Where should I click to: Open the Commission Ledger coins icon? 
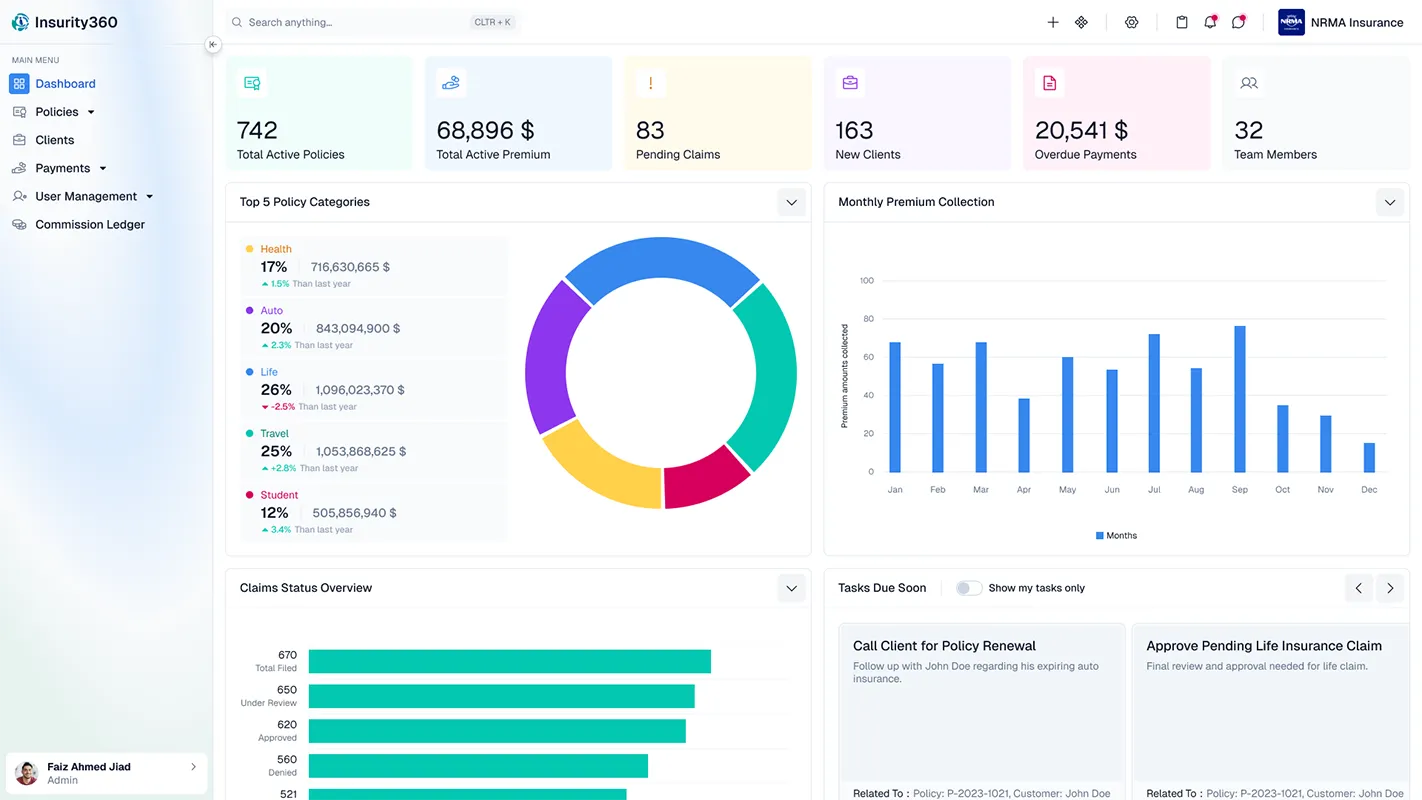click(18, 224)
